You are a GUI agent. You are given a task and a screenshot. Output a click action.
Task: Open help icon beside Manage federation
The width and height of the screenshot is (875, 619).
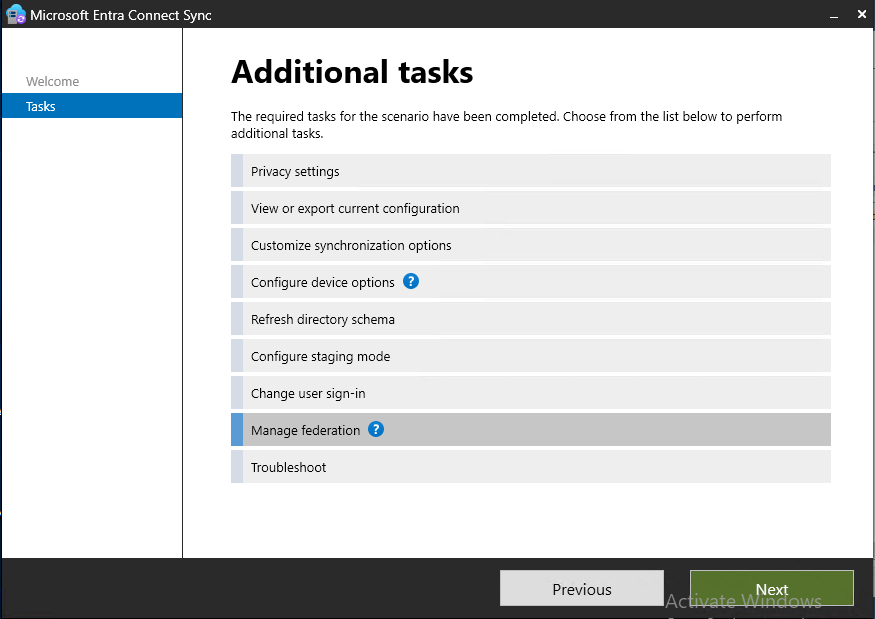point(376,430)
